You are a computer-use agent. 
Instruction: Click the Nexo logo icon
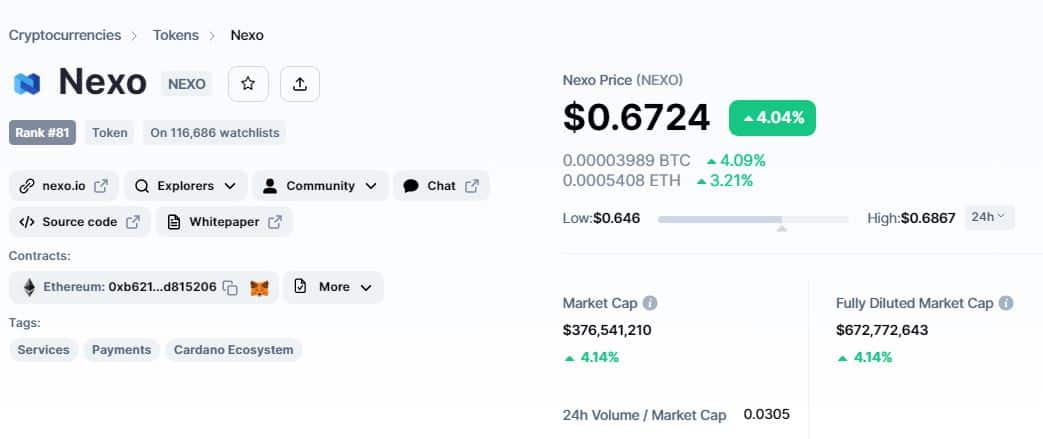click(x=27, y=84)
